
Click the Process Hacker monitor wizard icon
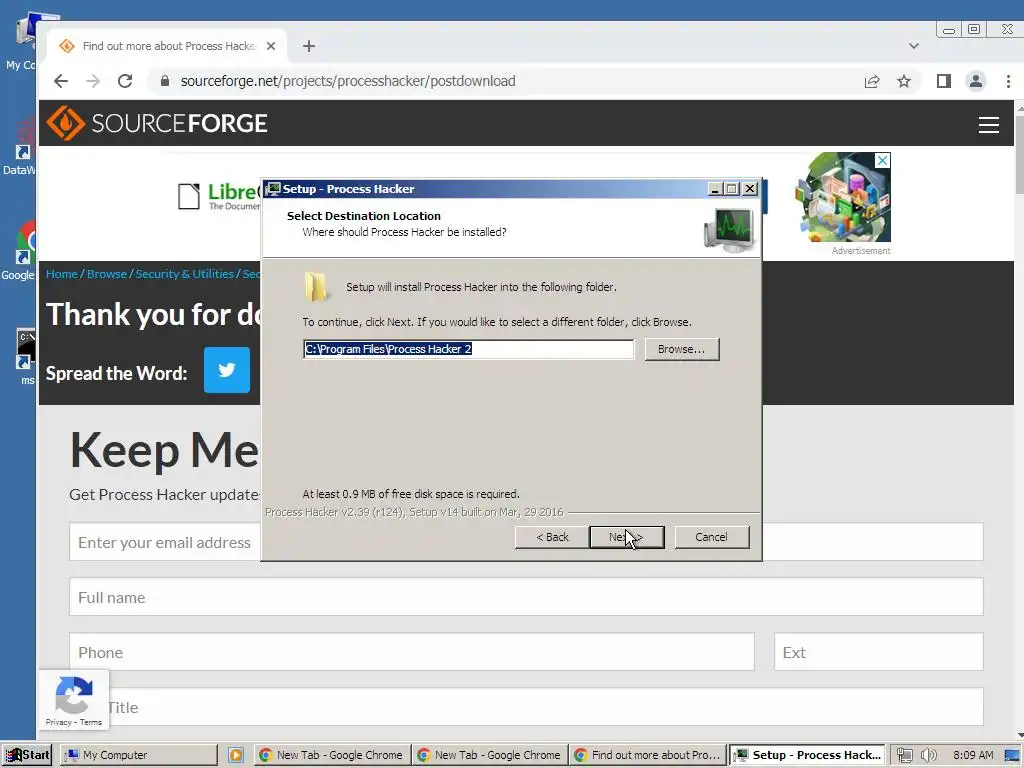pyautogui.click(x=730, y=229)
